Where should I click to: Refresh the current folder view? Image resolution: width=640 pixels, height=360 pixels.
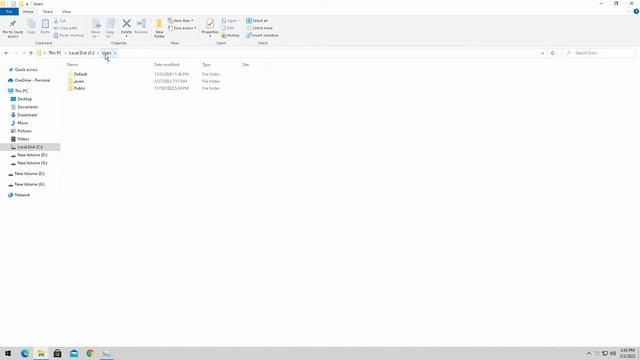553,53
